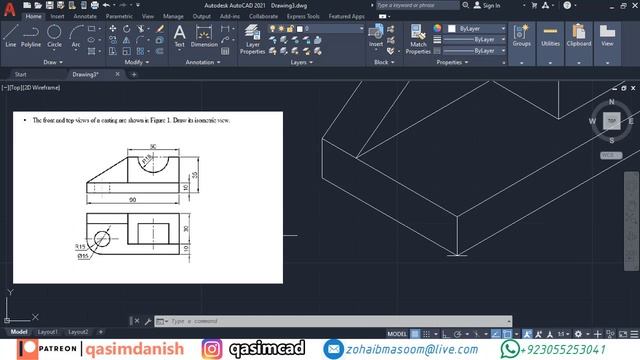Click the Match Properties tool

pyautogui.click(x=418, y=39)
